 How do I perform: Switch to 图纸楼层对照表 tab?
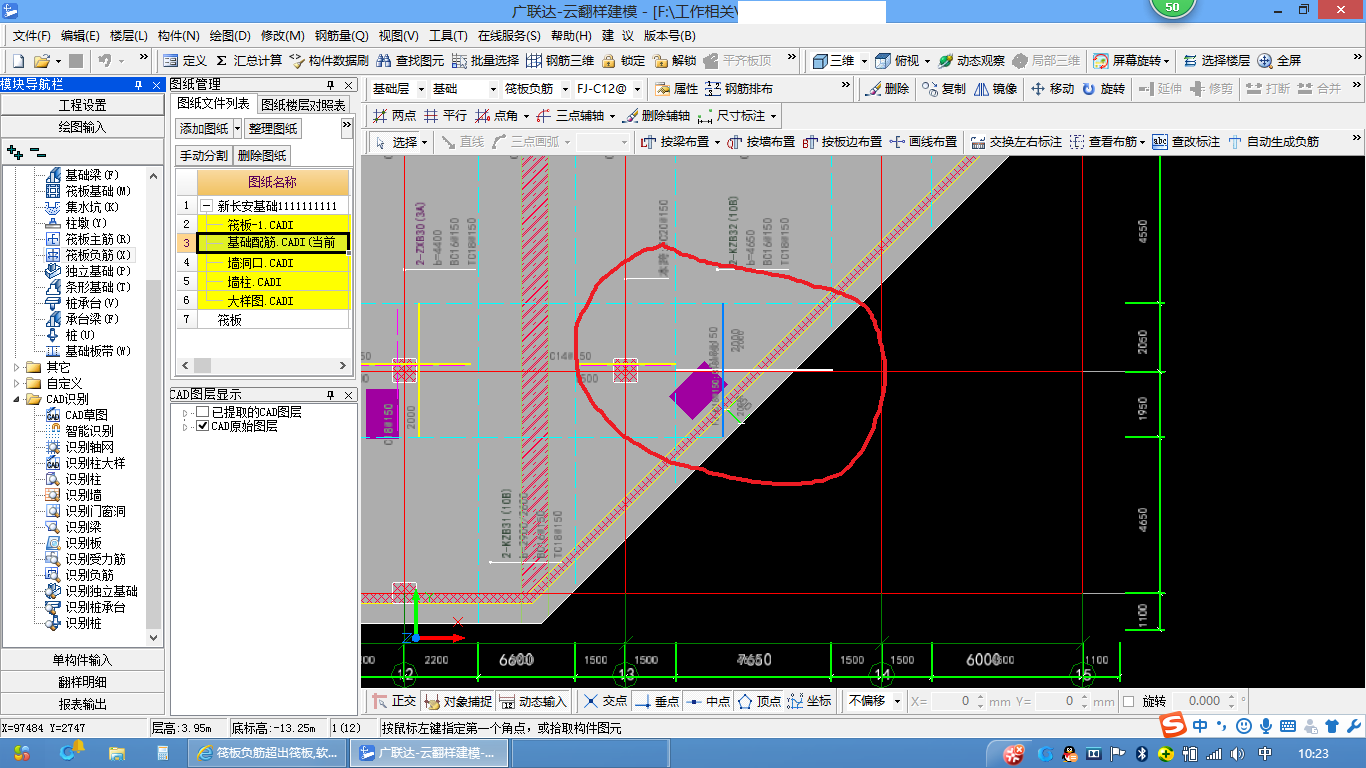(x=303, y=104)
